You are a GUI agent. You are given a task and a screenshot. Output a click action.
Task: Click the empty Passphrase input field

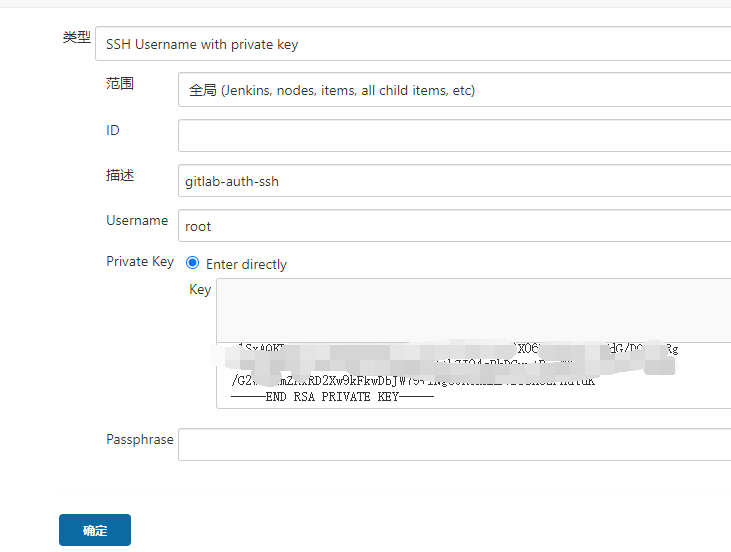pos(454,445)
